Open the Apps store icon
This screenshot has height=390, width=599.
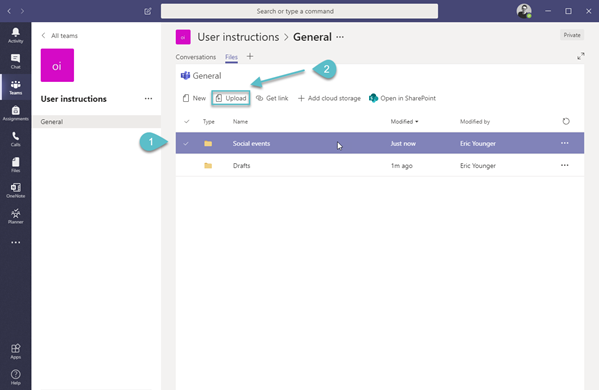click(15, 351)
